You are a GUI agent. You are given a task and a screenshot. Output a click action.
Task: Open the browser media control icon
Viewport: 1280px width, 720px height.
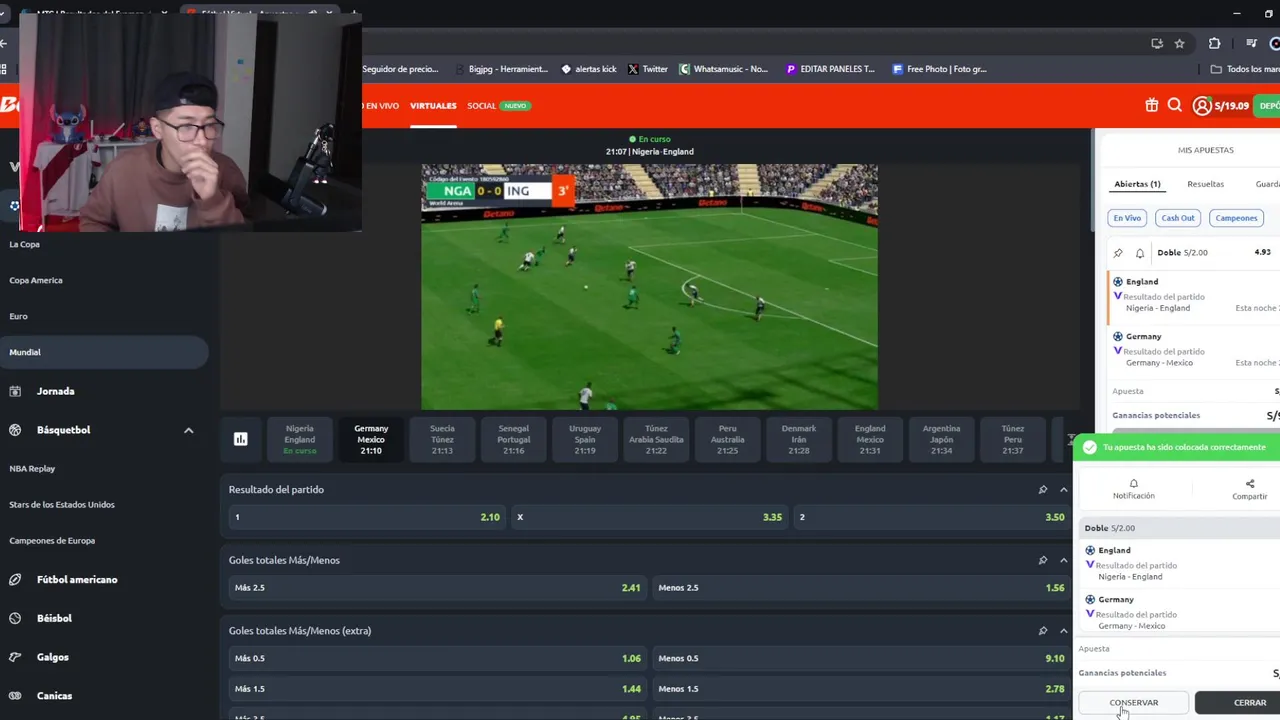coord(1251,43)
